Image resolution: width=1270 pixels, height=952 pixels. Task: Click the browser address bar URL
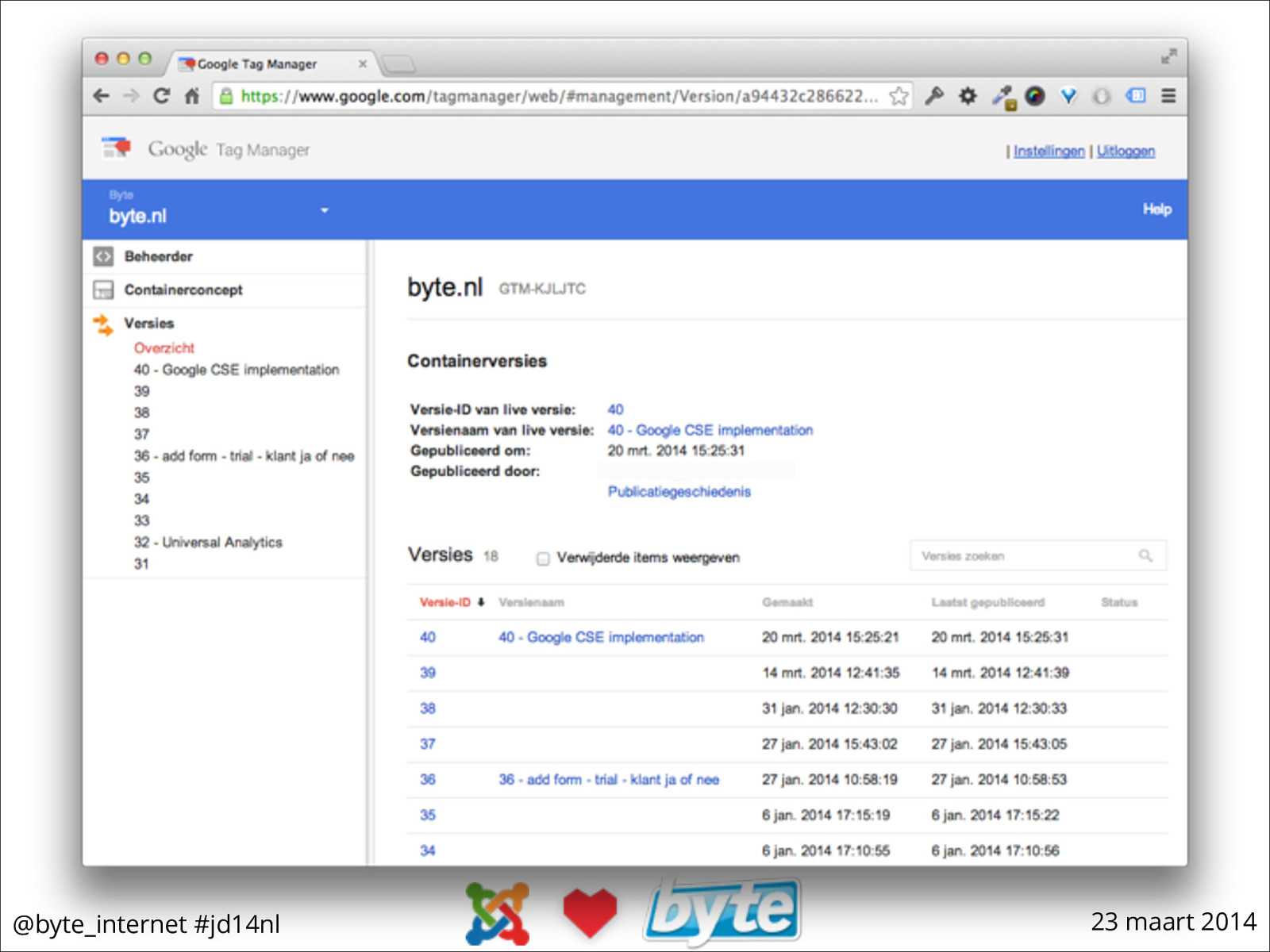click(559, 96)
